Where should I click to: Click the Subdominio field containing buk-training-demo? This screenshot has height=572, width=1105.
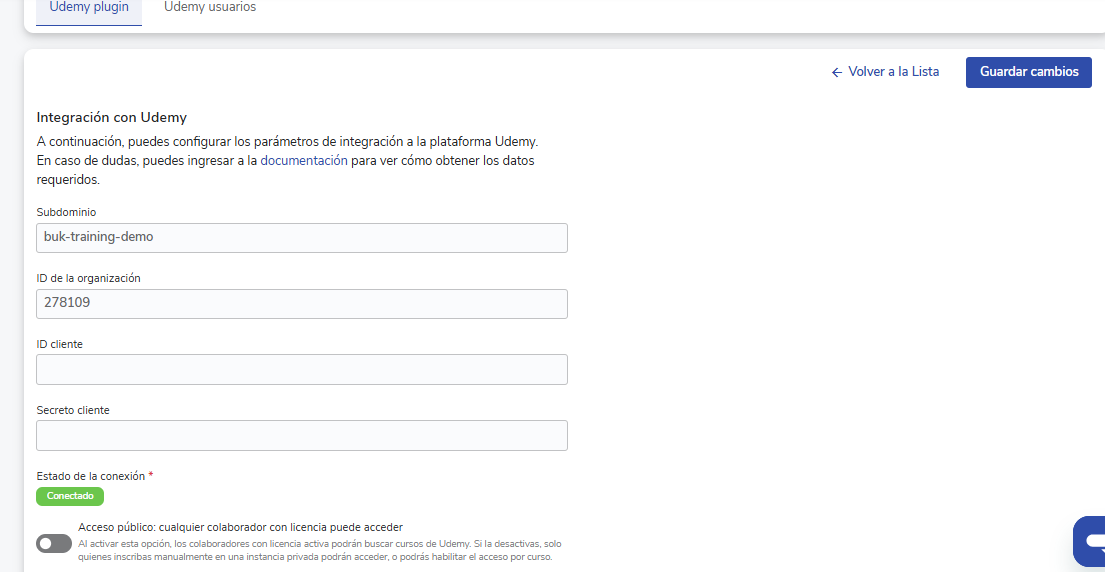[x=301, y=238]
